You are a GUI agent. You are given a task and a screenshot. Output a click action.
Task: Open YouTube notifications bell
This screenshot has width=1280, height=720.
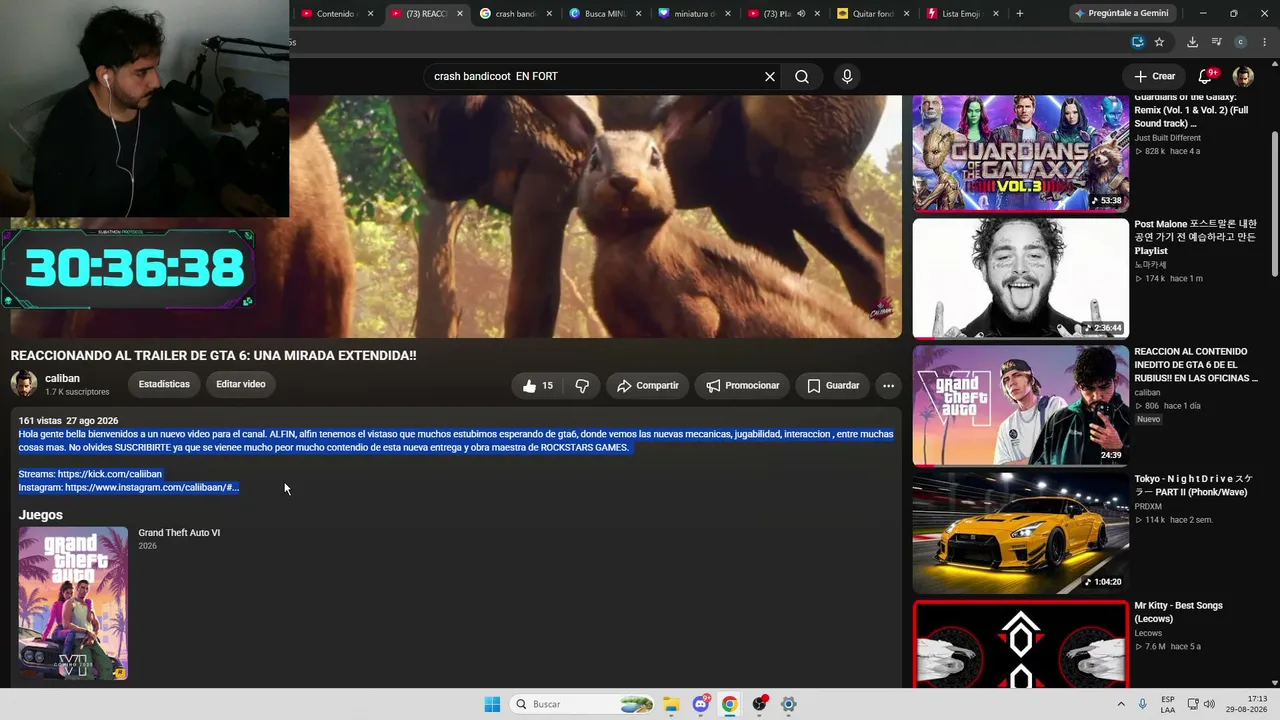[1206, 77]
